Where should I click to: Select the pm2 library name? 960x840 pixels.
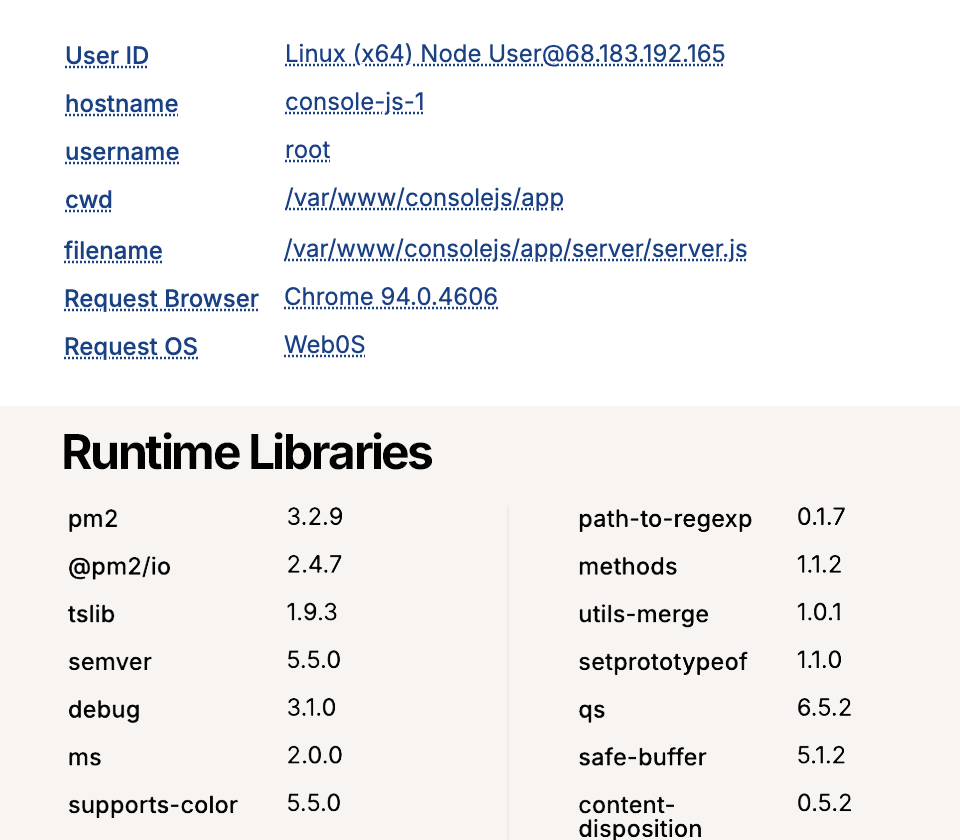click(x=92, y=519)
